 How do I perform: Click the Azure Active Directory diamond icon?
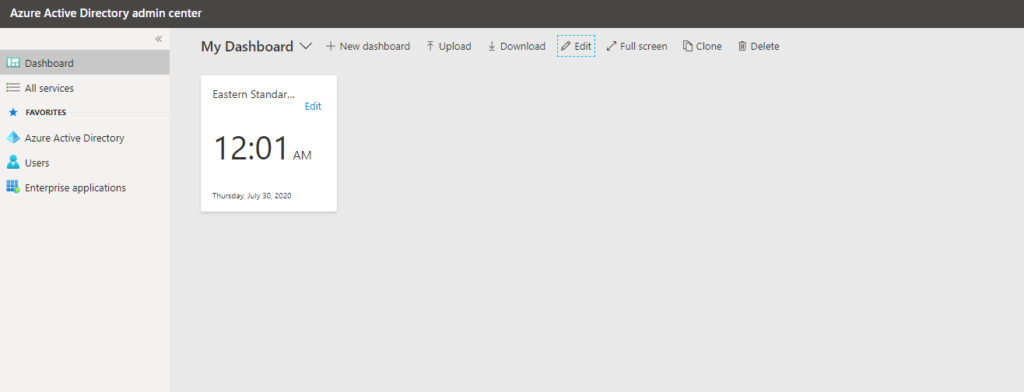click(x=13, y=138)
